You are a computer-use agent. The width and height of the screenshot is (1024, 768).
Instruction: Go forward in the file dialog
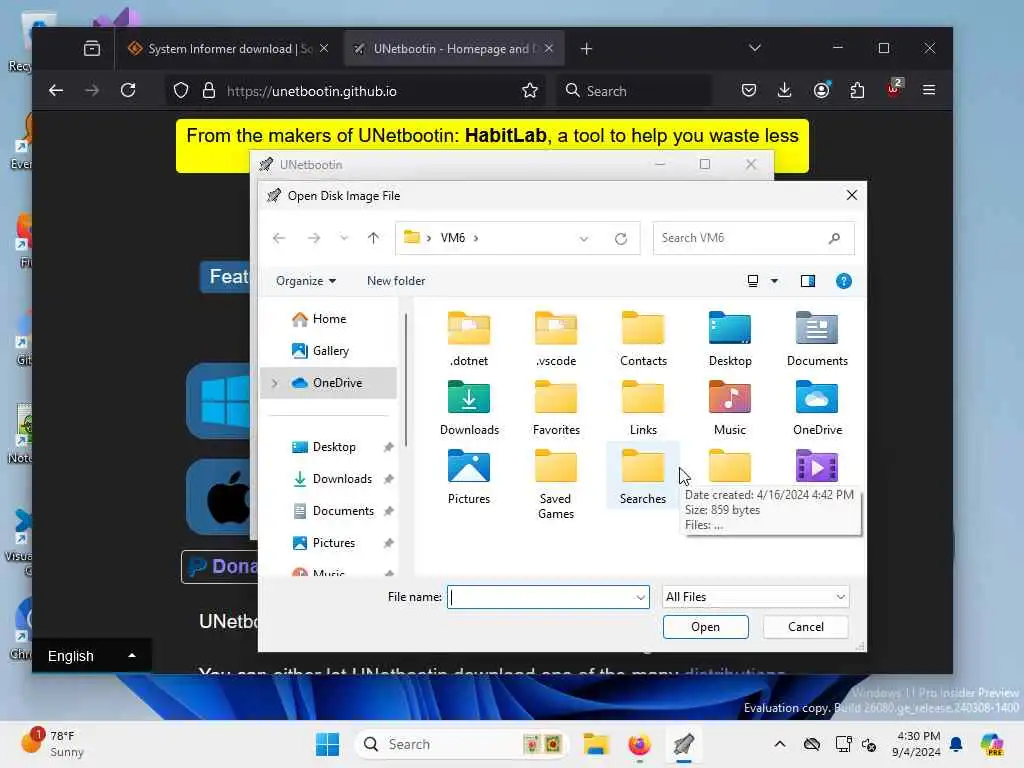coord(313,238)
